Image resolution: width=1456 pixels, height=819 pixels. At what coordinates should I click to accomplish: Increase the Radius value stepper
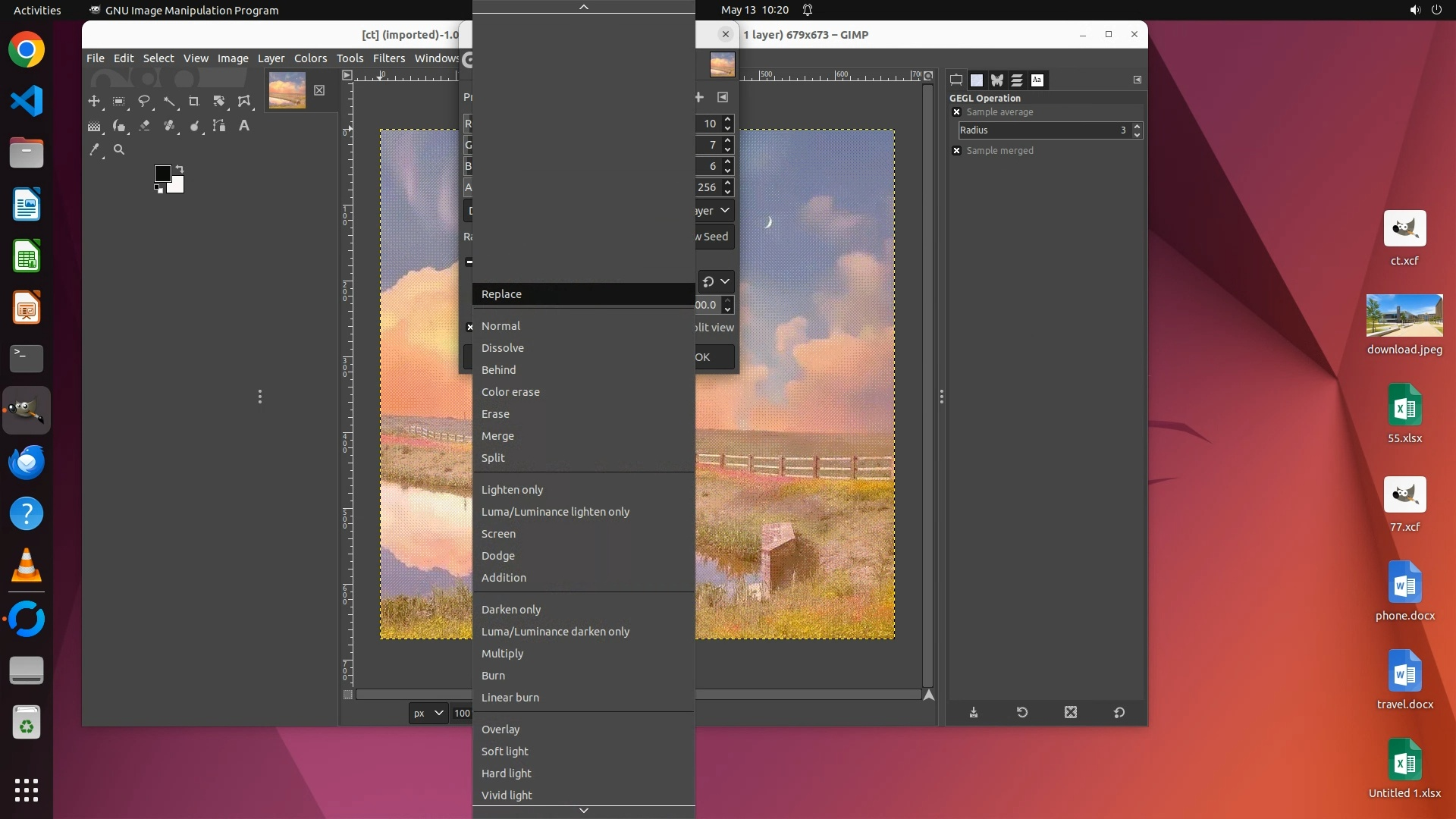pos(1137,127)
